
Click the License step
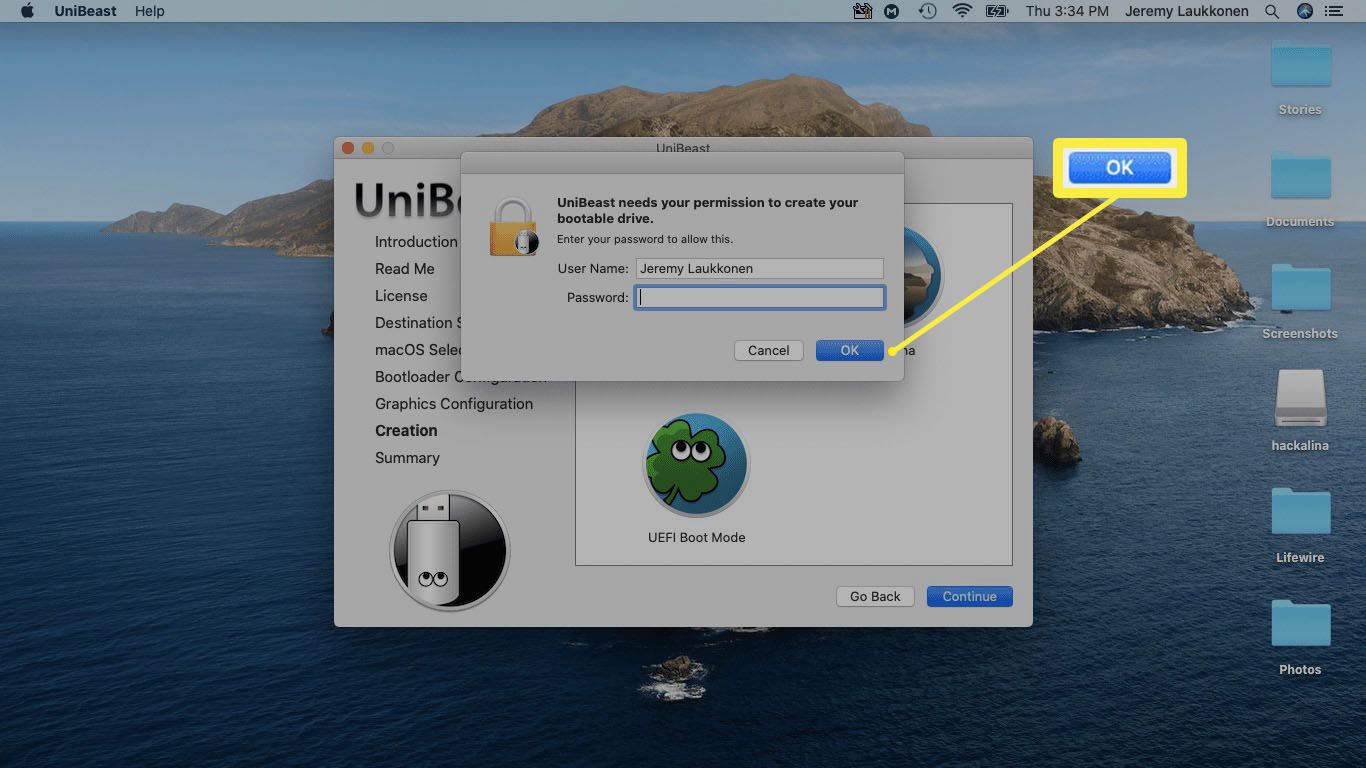(x=401, y=296)
